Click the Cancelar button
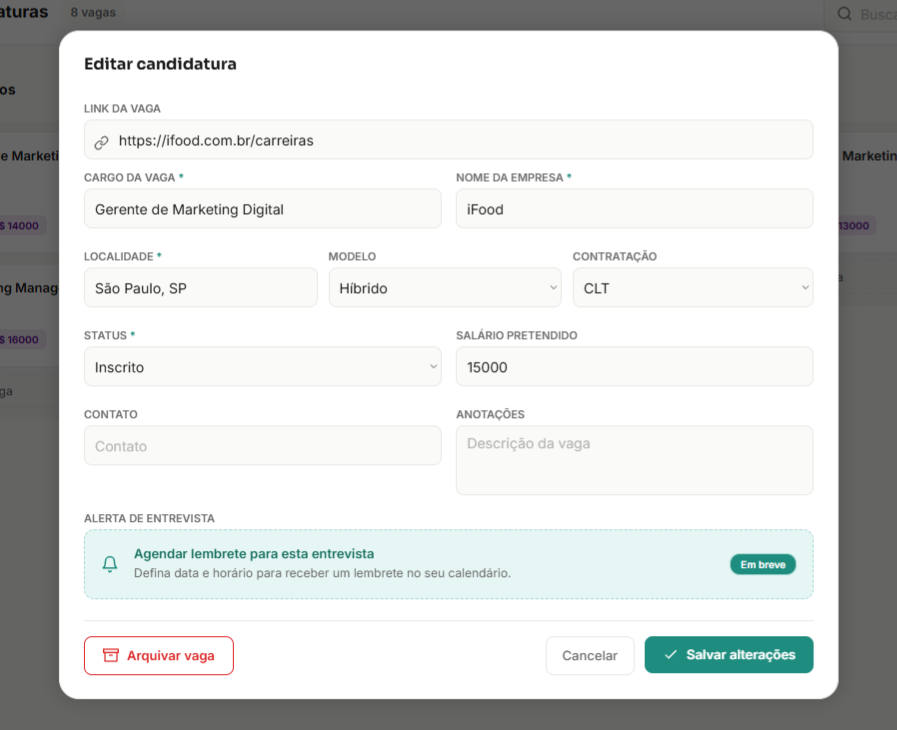897x730 pixels. (590, 656)
